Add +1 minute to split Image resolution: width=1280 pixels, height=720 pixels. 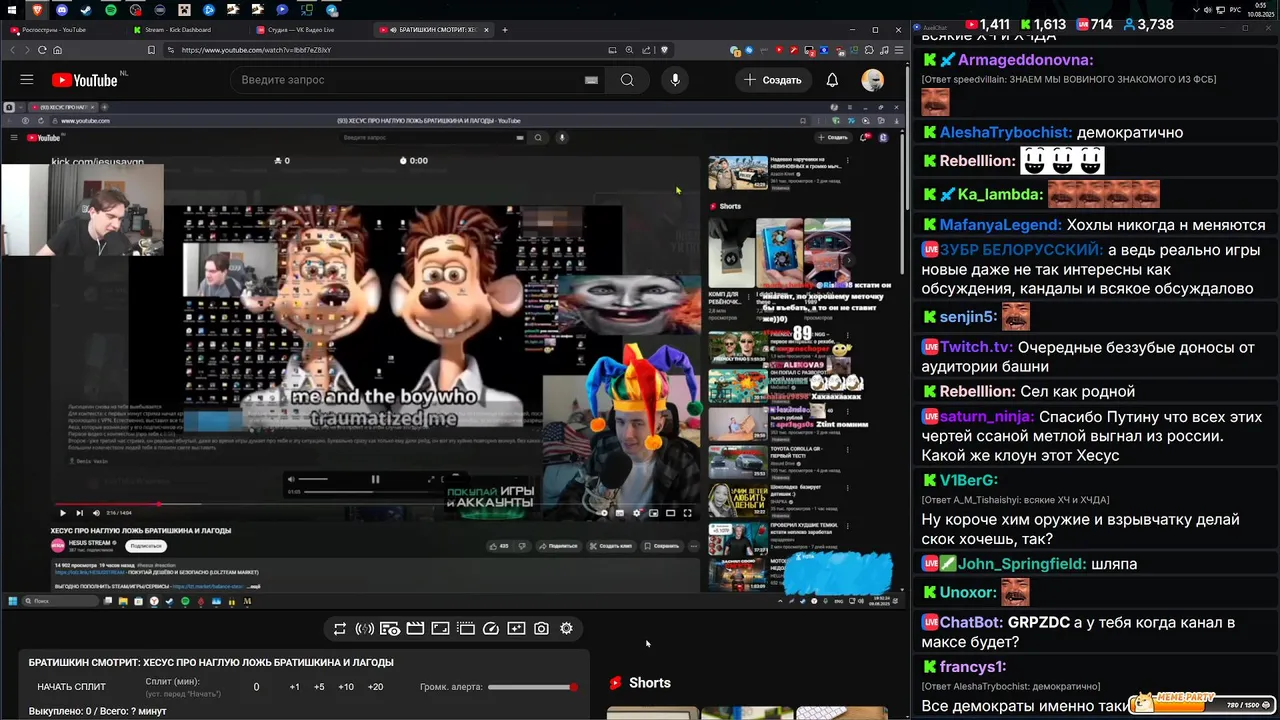(x=294, y=687)
